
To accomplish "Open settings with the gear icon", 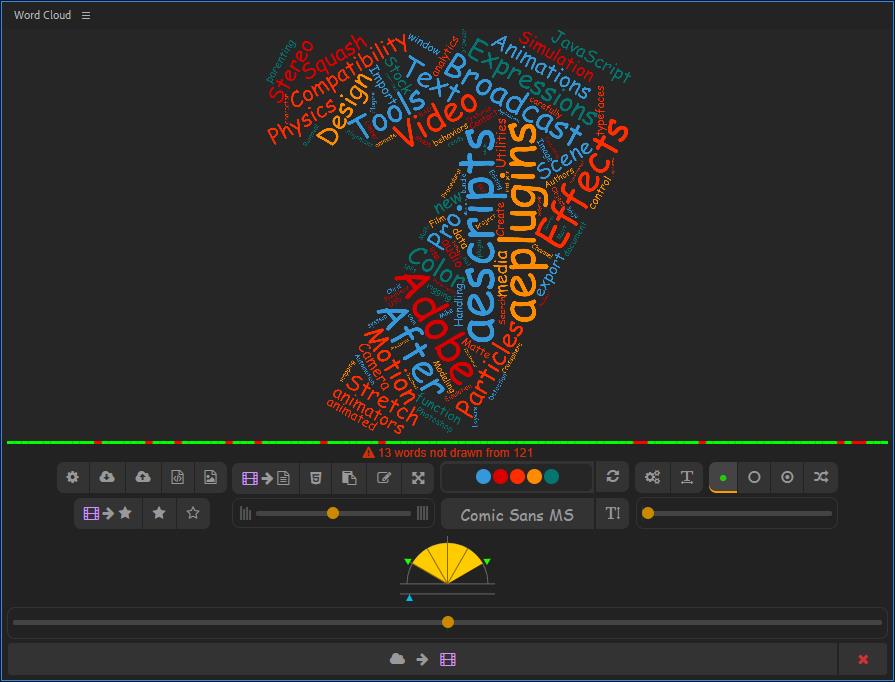I will pos(72,477).
